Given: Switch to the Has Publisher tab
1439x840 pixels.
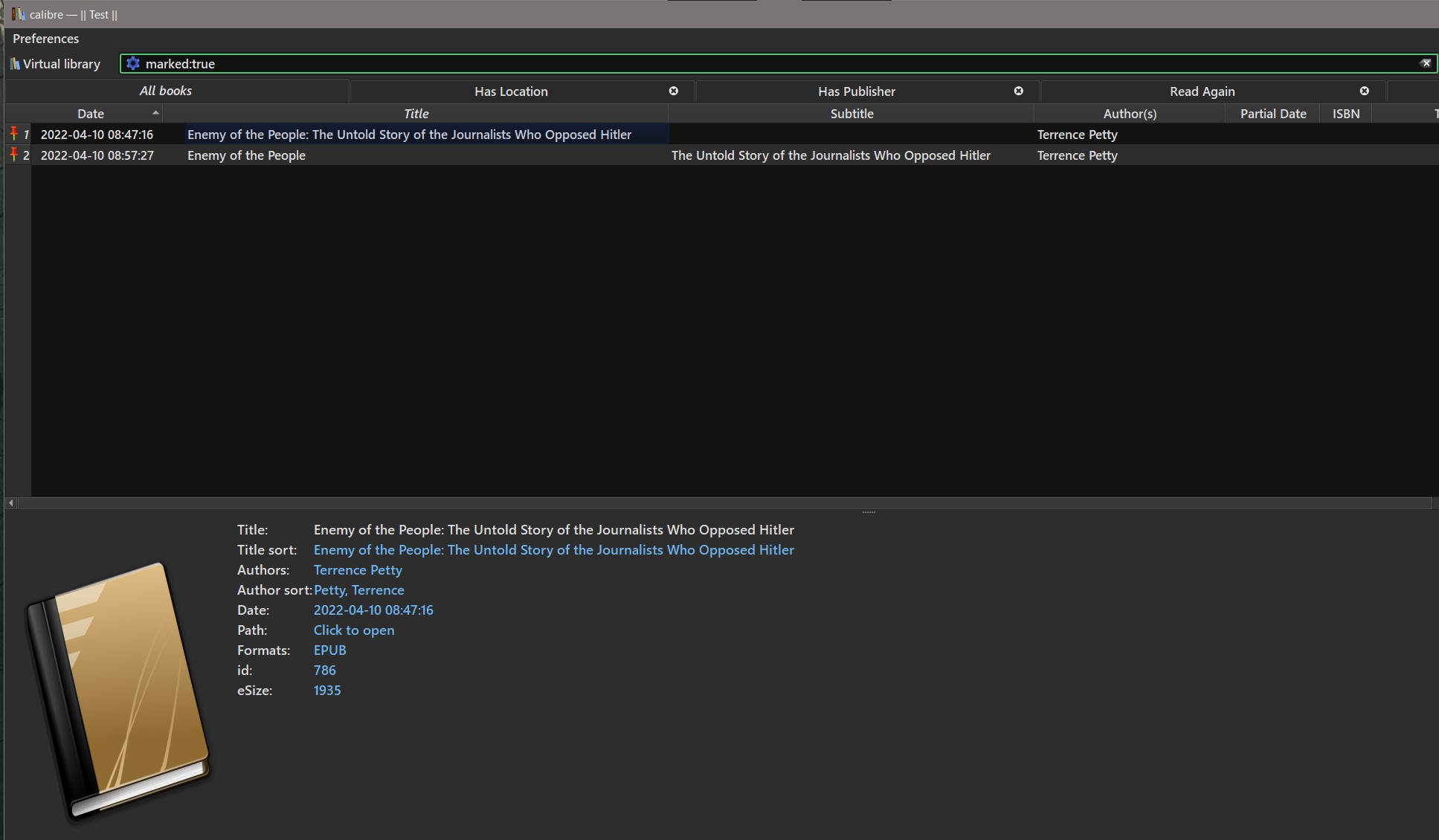Looking at the screenshot, I should click(856, 91).
